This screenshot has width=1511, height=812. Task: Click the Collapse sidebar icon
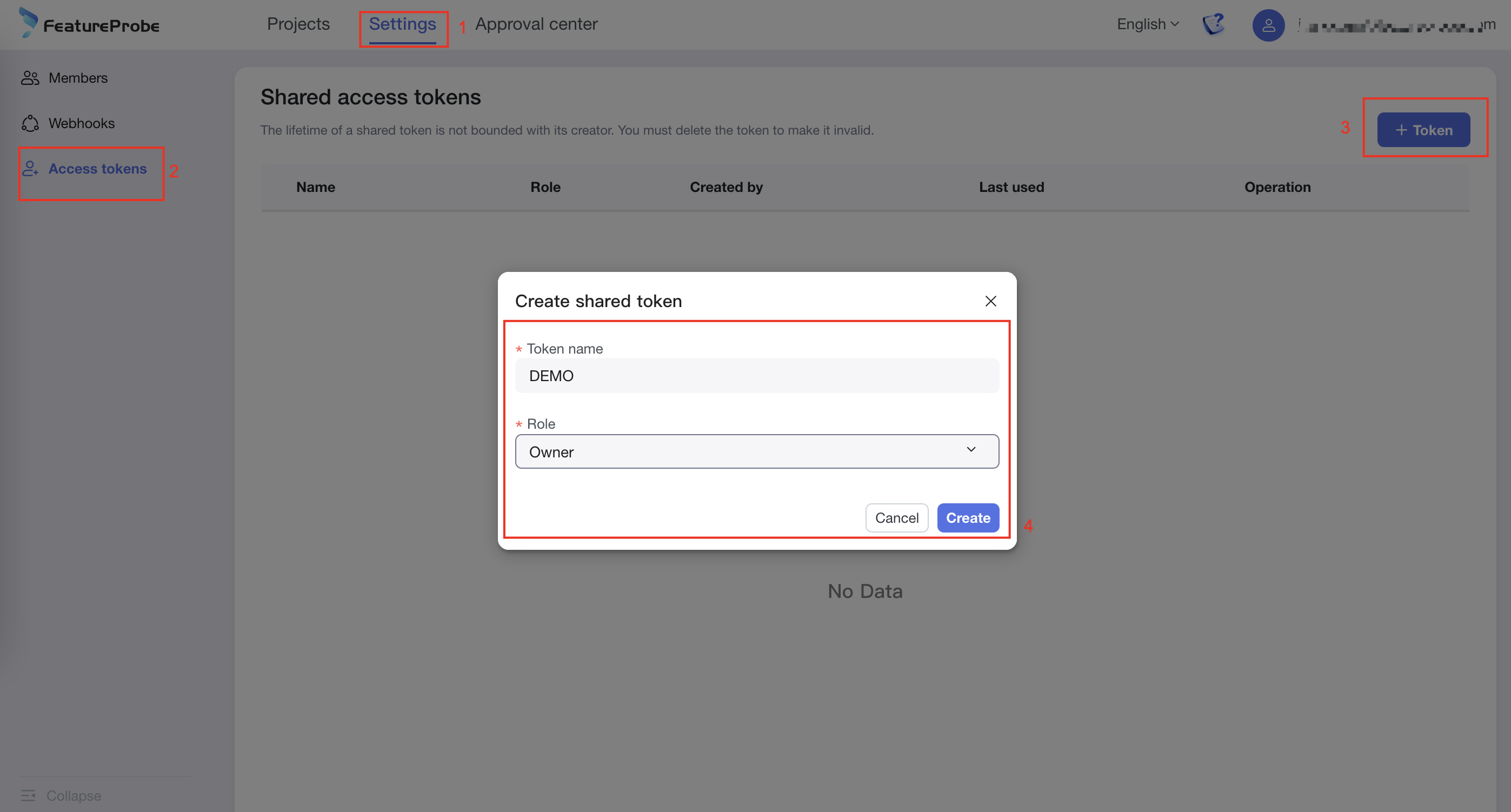pyautogui.click(x=28, y=796)
